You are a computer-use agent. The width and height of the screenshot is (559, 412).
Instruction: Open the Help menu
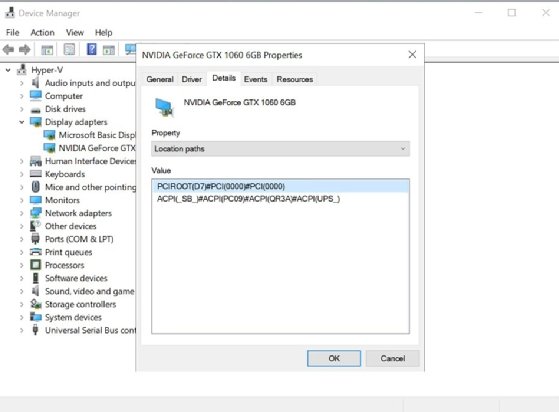click(103, 32)
